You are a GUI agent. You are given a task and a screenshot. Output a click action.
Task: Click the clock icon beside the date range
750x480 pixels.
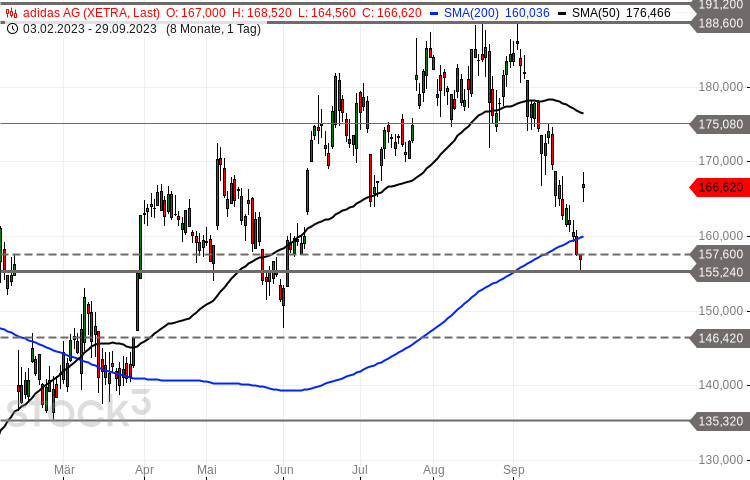13,29
